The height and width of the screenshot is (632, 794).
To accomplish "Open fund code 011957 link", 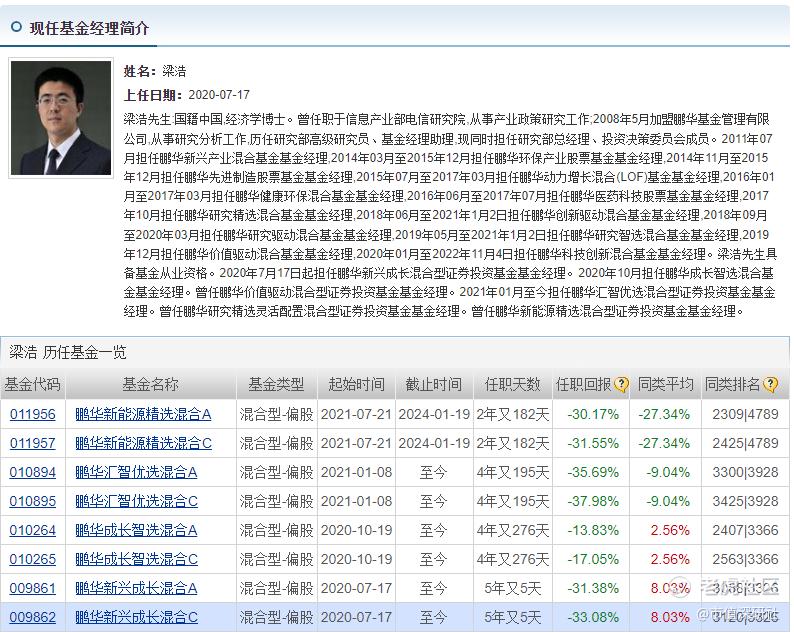I will tap(32, 443).
